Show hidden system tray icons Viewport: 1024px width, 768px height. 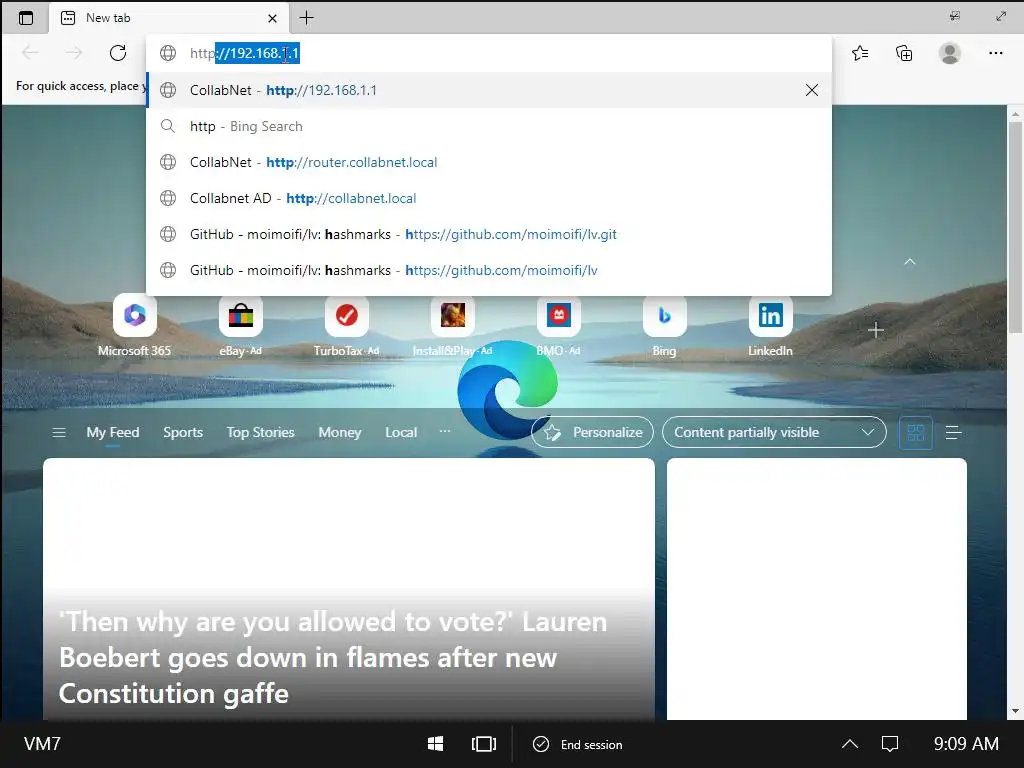point(850,744)
